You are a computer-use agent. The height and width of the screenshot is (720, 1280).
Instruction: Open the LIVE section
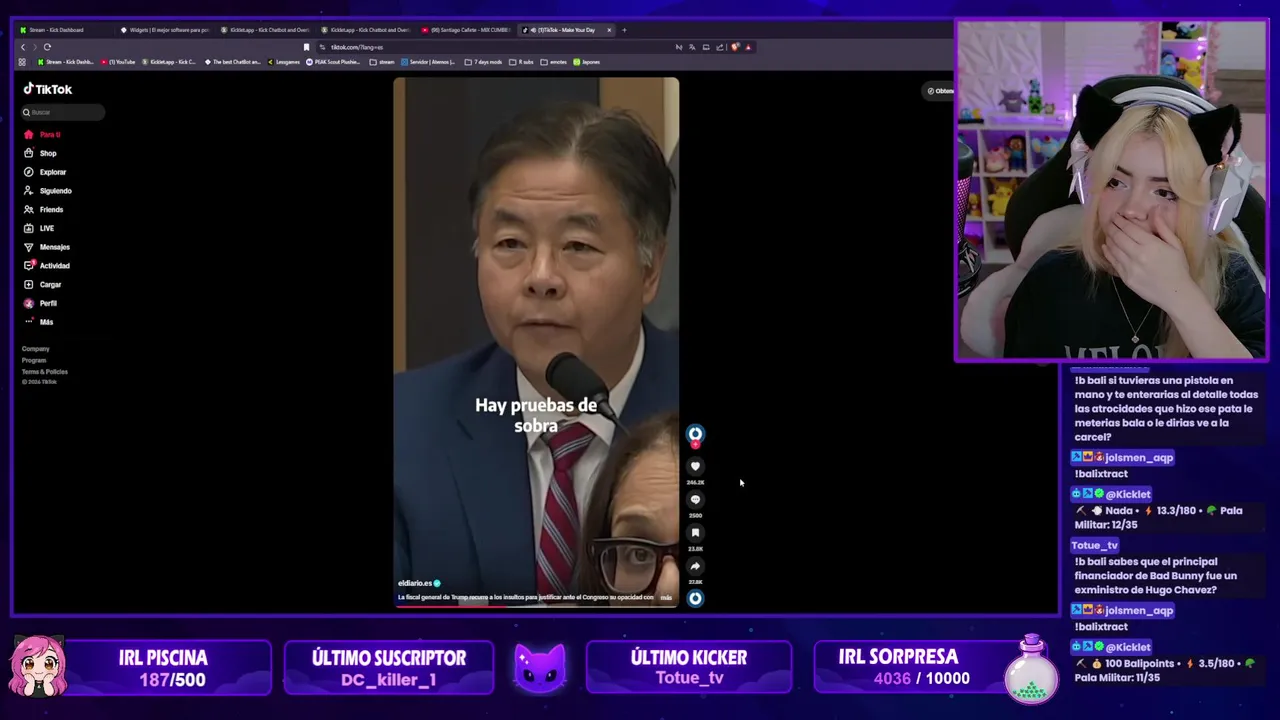(x=40, y=228)
